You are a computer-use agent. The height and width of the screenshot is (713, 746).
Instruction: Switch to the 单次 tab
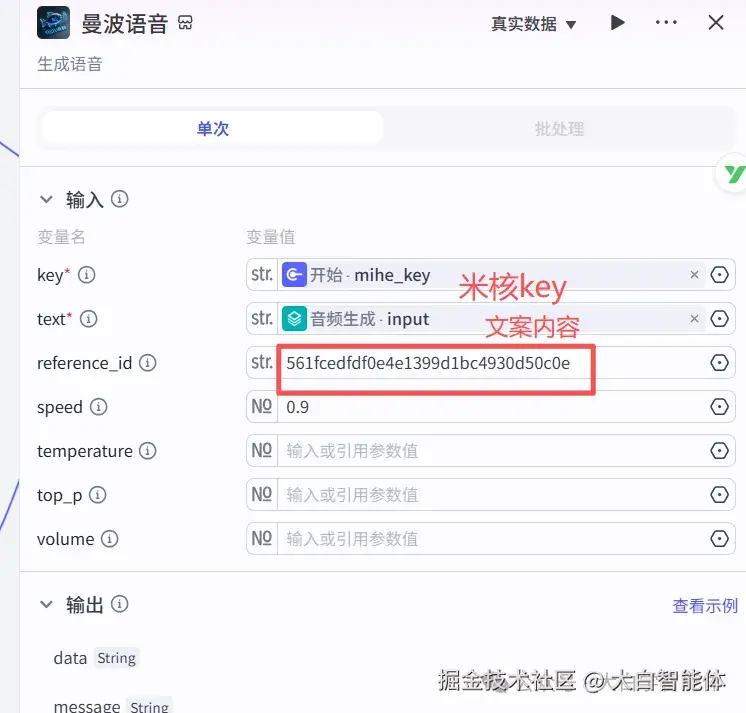click(212, 128)
